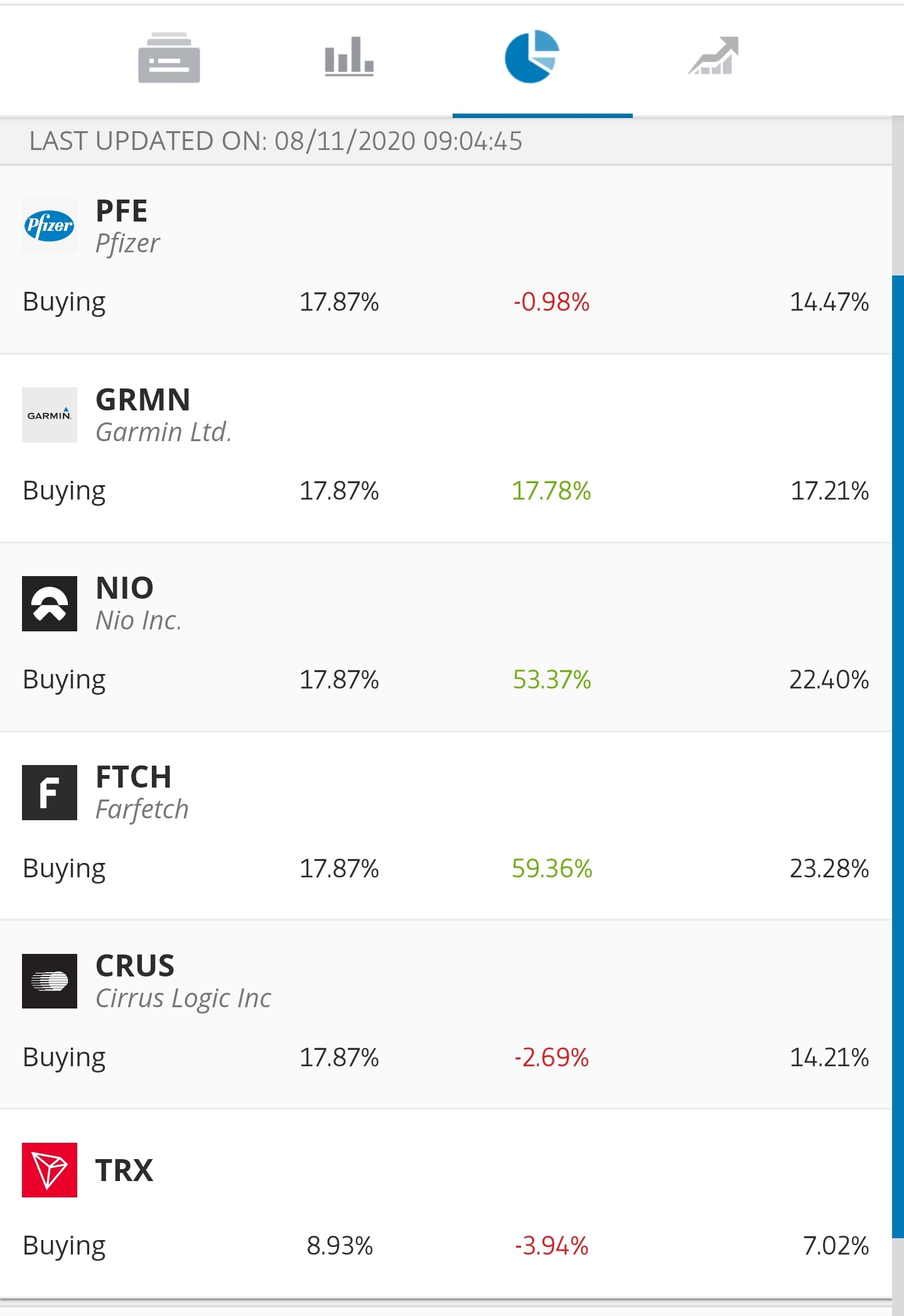Select the Cirrus Logic logo
This screenshot has width=904, height=1316.
50,982
